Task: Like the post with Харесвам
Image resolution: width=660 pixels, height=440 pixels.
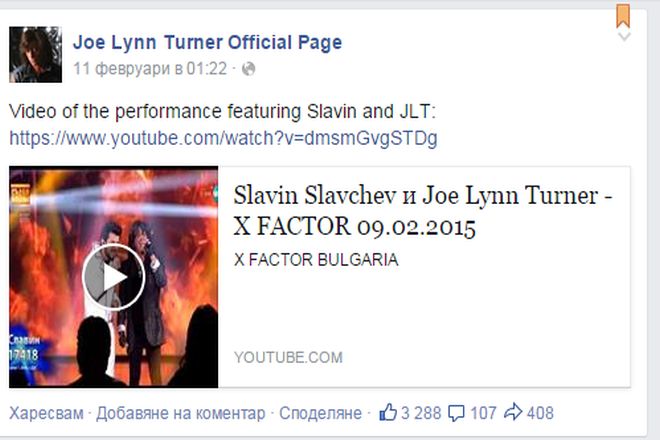Action: tap(46, 413)
